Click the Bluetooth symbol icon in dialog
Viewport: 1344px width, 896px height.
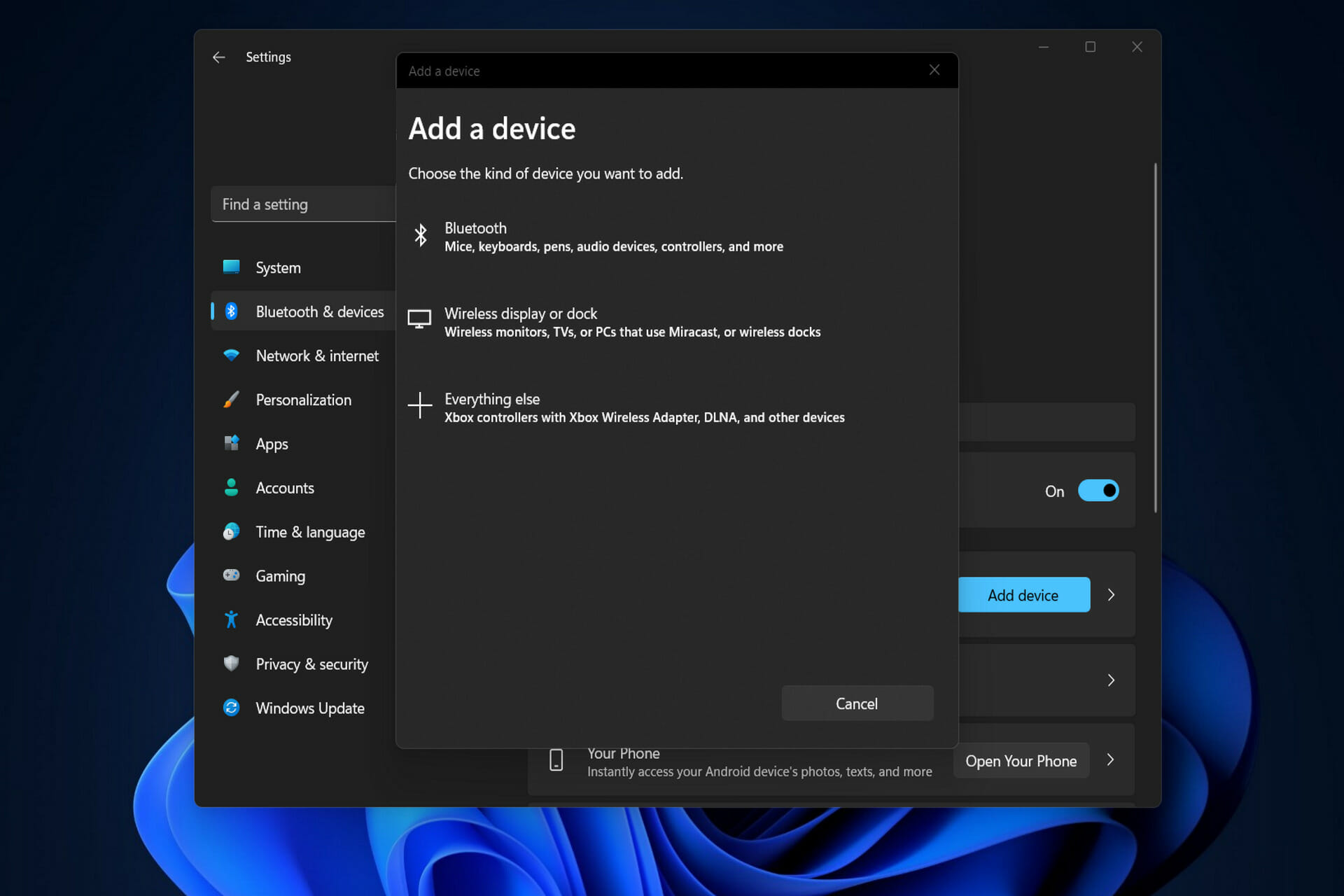420,235
